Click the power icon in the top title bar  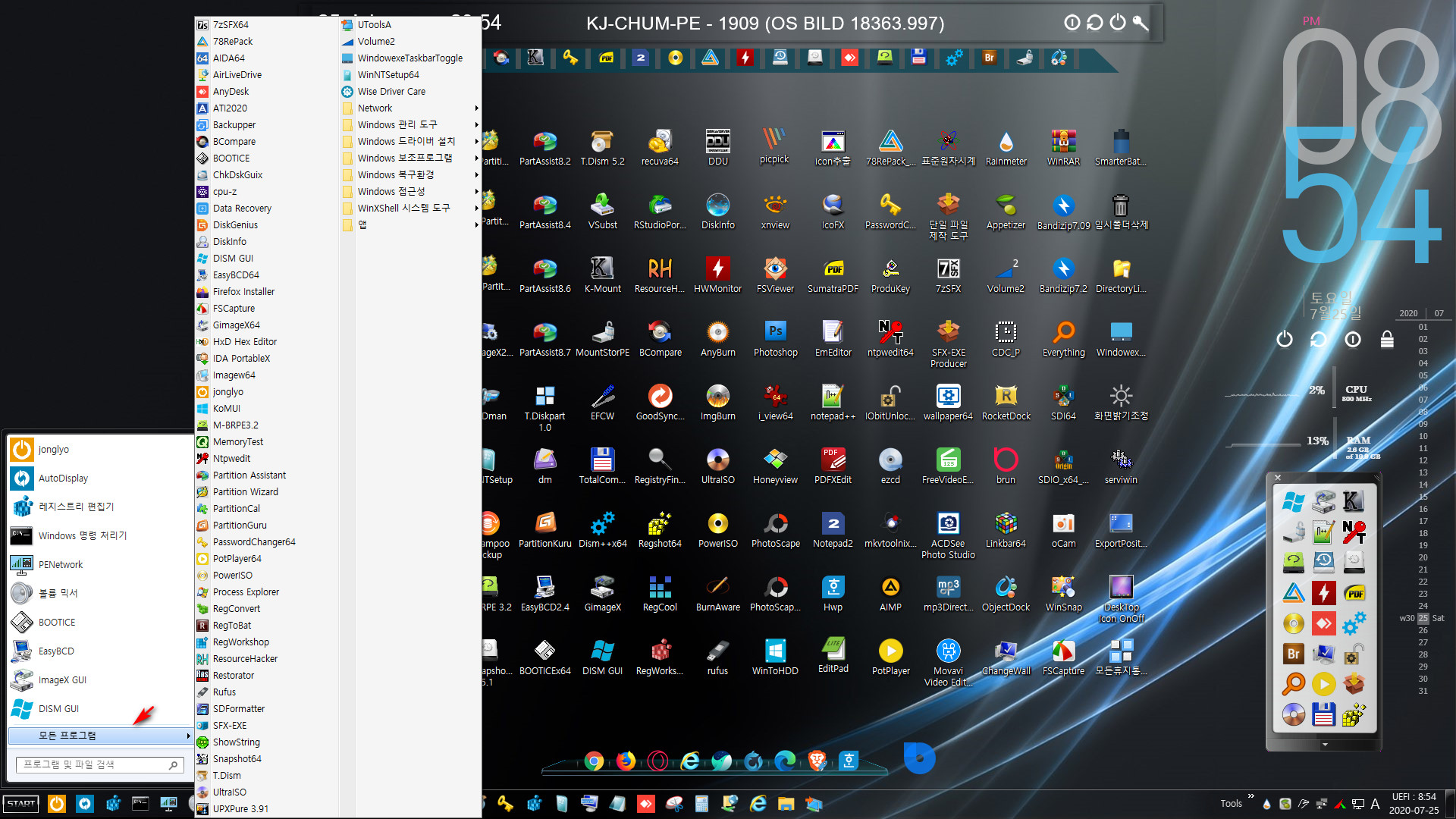(x=1118, y=23)
